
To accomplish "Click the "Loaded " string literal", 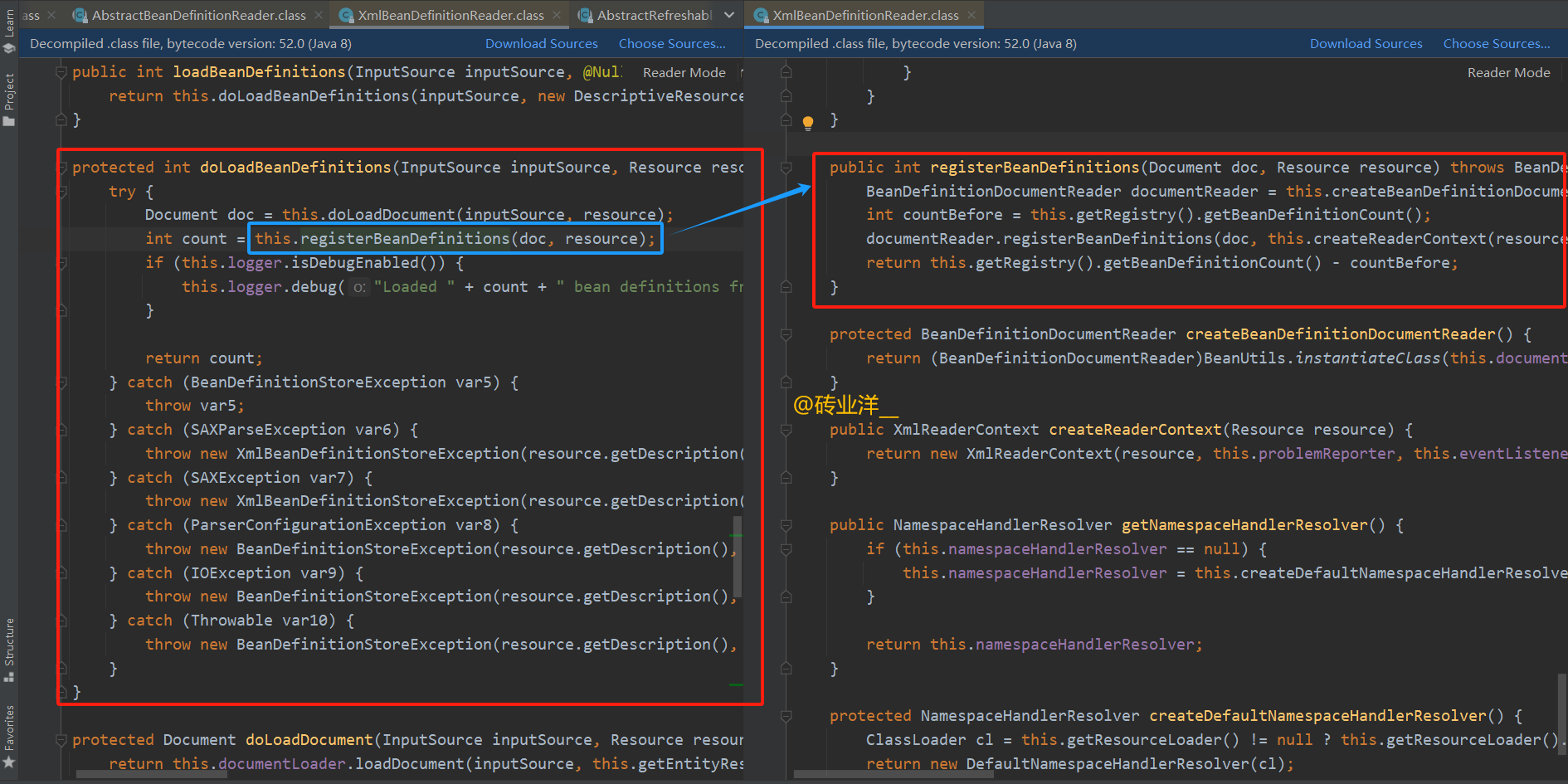I will pos(414,287).
